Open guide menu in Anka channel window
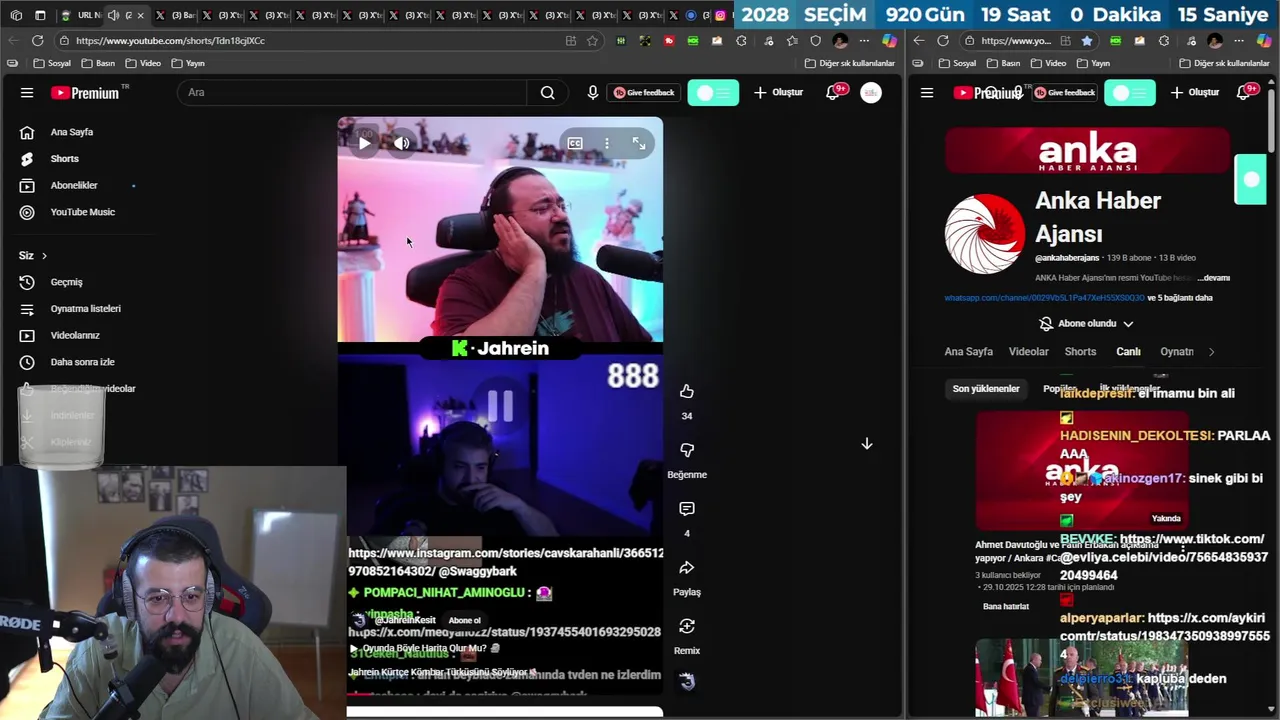The image size is (1280, 720). coord(927,93)
